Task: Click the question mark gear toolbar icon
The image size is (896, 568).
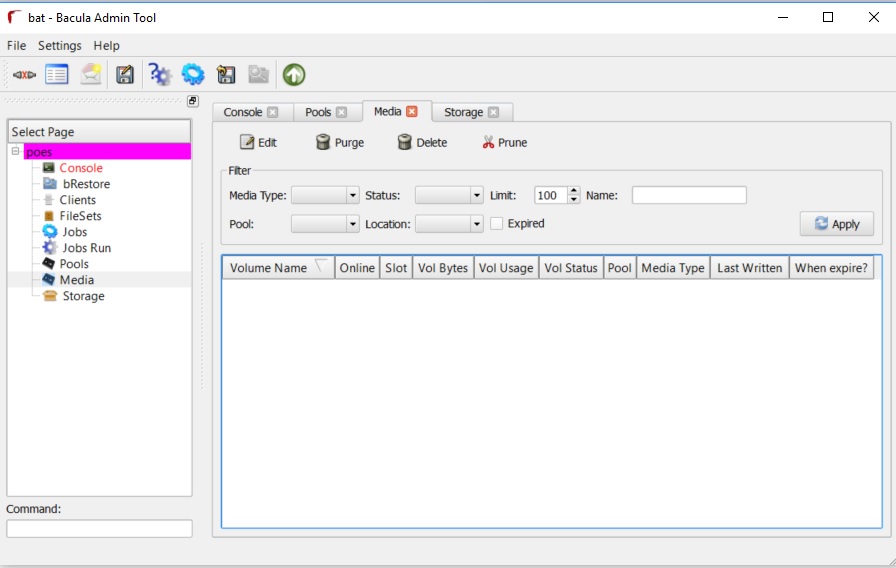Action: (159, 75)
